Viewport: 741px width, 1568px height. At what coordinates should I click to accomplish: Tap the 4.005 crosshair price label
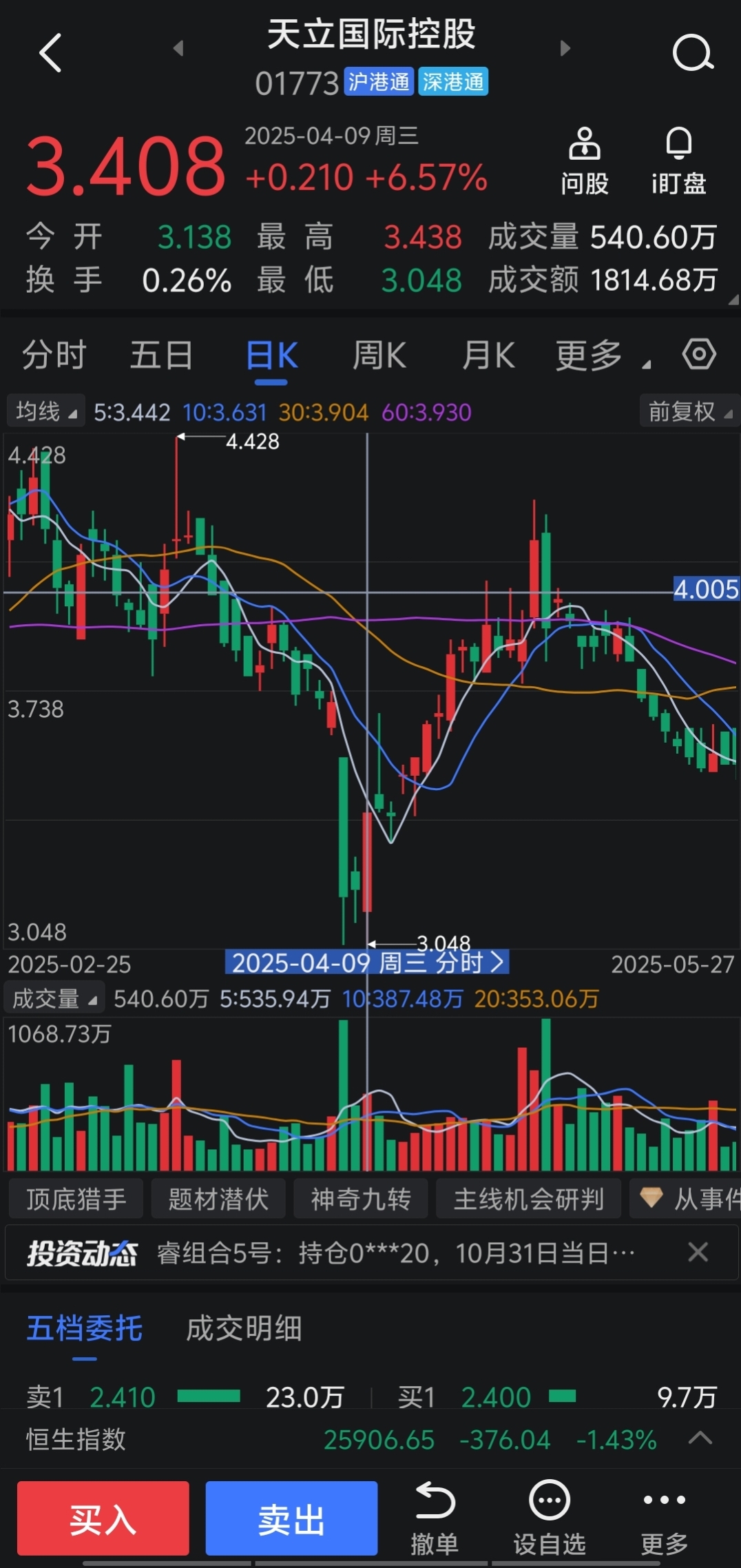pyautogui.click(x=706, y=589)
